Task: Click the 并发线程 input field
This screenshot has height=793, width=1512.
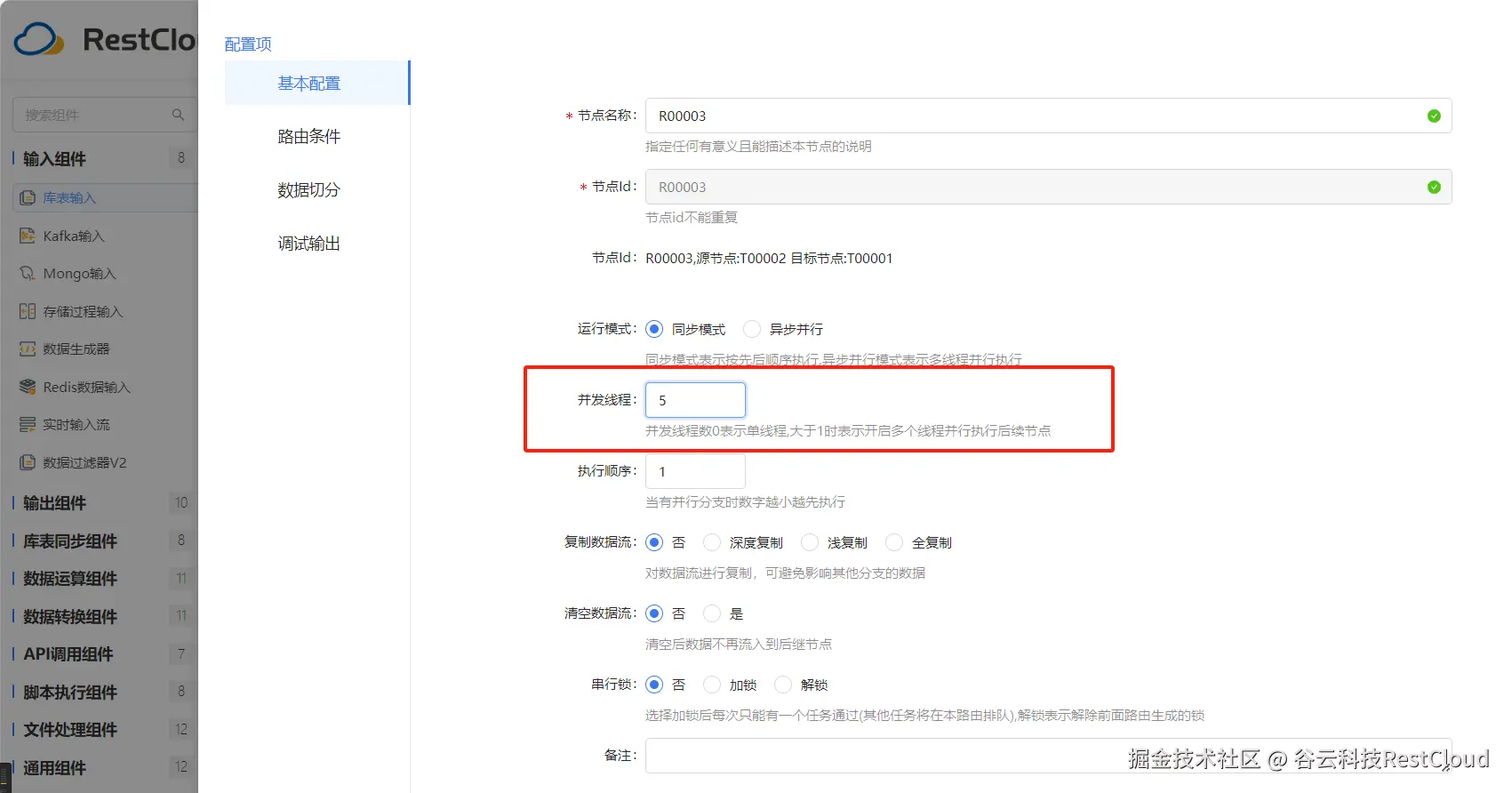Action: click(x=695, y=400)
